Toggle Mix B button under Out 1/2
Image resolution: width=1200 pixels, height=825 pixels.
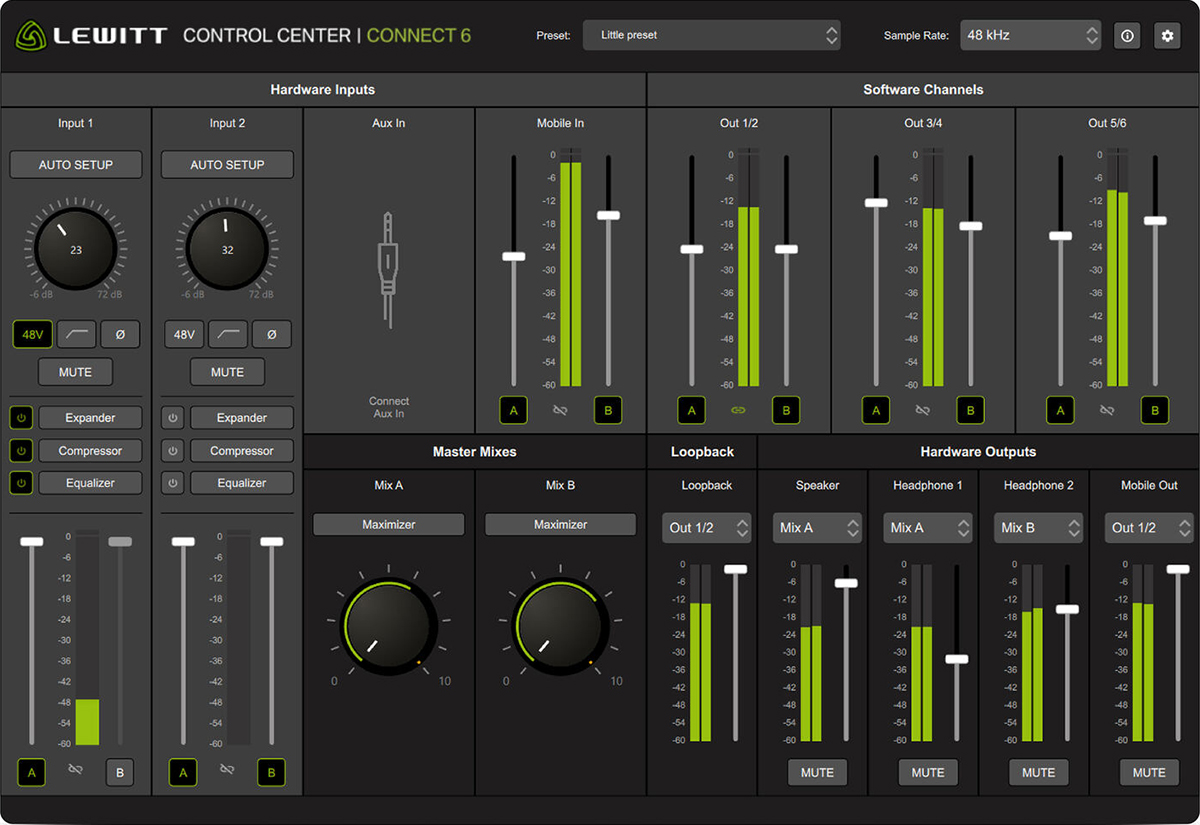(x=786, y=410)
